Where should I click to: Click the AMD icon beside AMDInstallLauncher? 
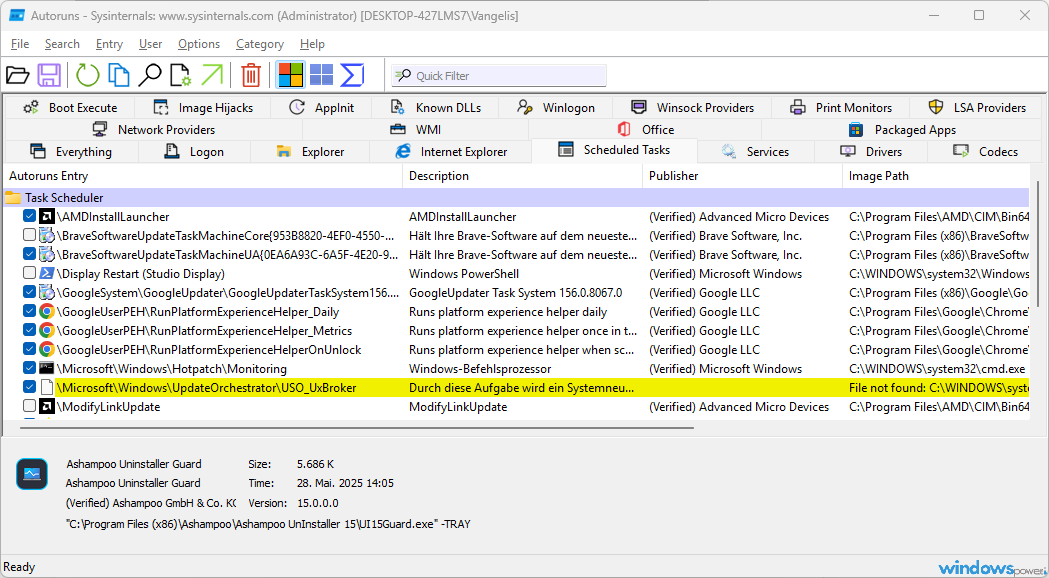coord(47,217)
